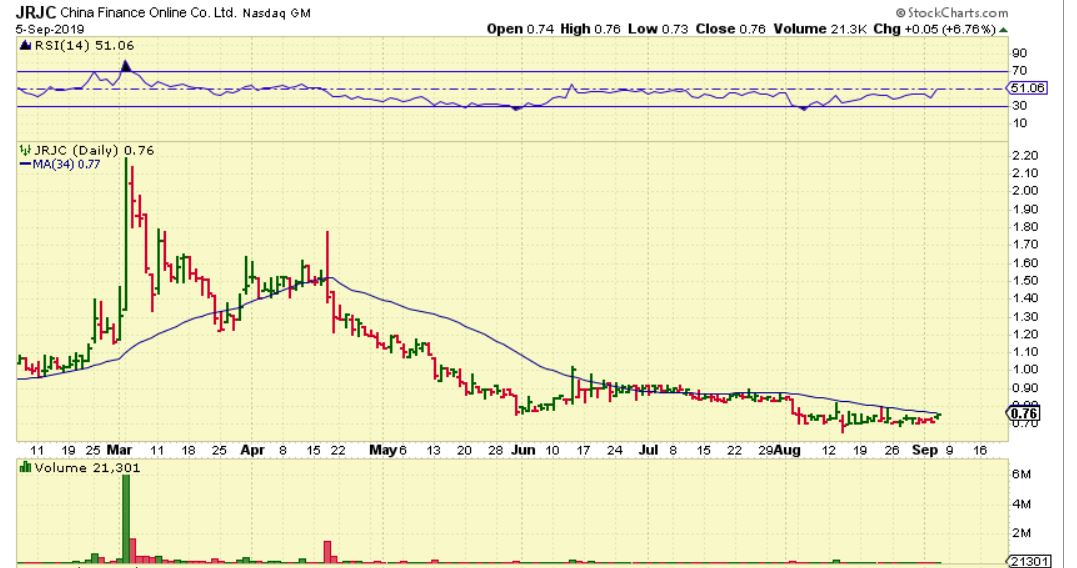Click the 1.00 price axis label
The image size is (1077, 568).
coord(1025,370)
